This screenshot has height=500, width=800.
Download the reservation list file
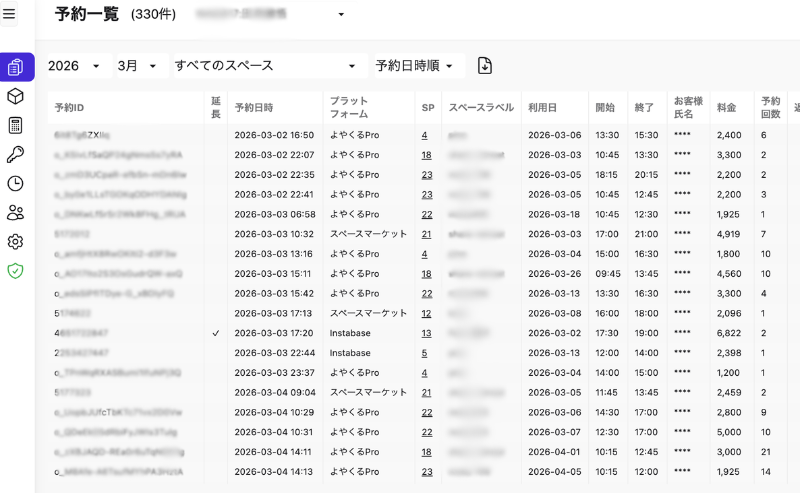[x=485, y=66]
